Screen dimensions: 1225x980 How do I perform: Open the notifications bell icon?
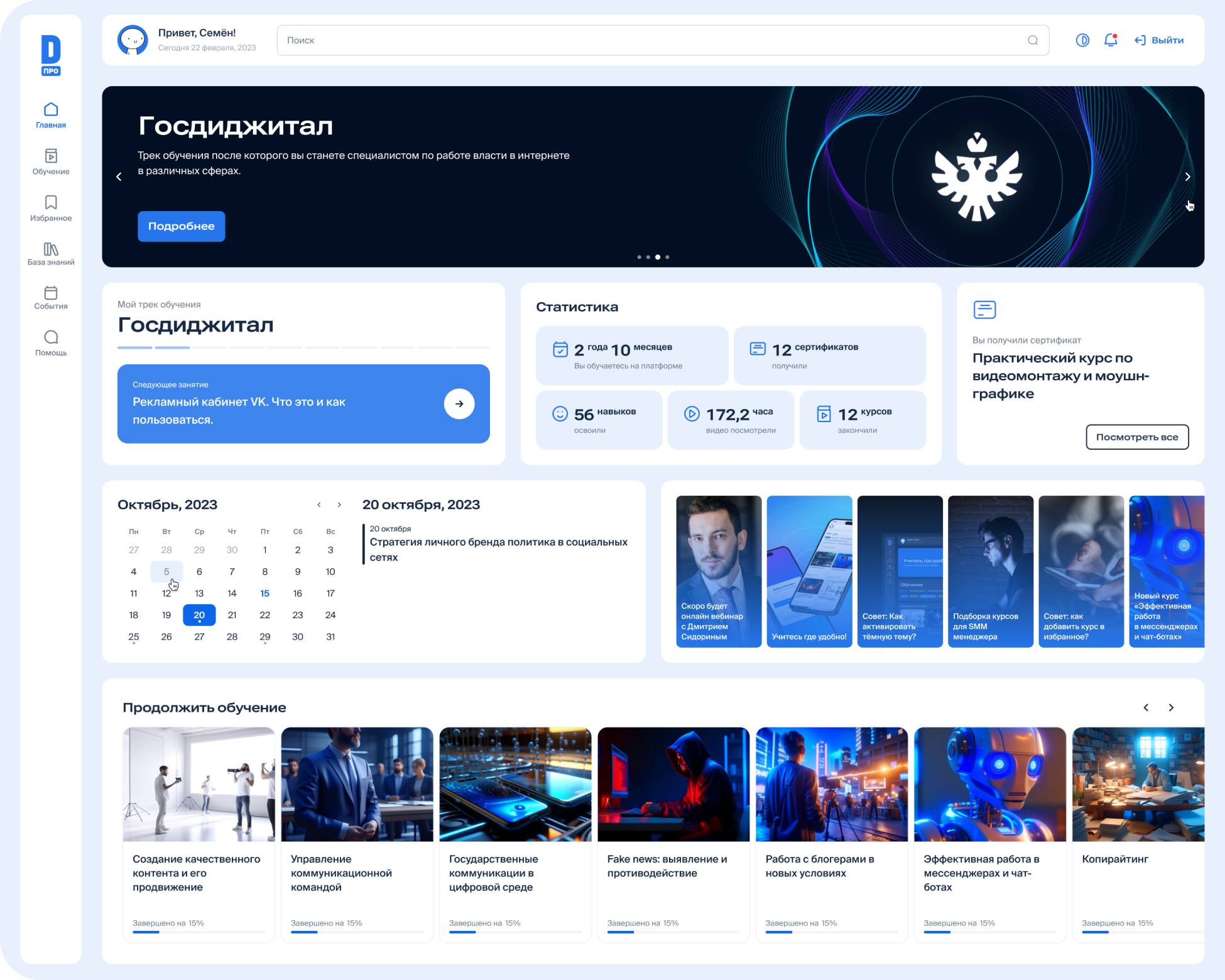pyautogui.click(x=1110, y=40)
